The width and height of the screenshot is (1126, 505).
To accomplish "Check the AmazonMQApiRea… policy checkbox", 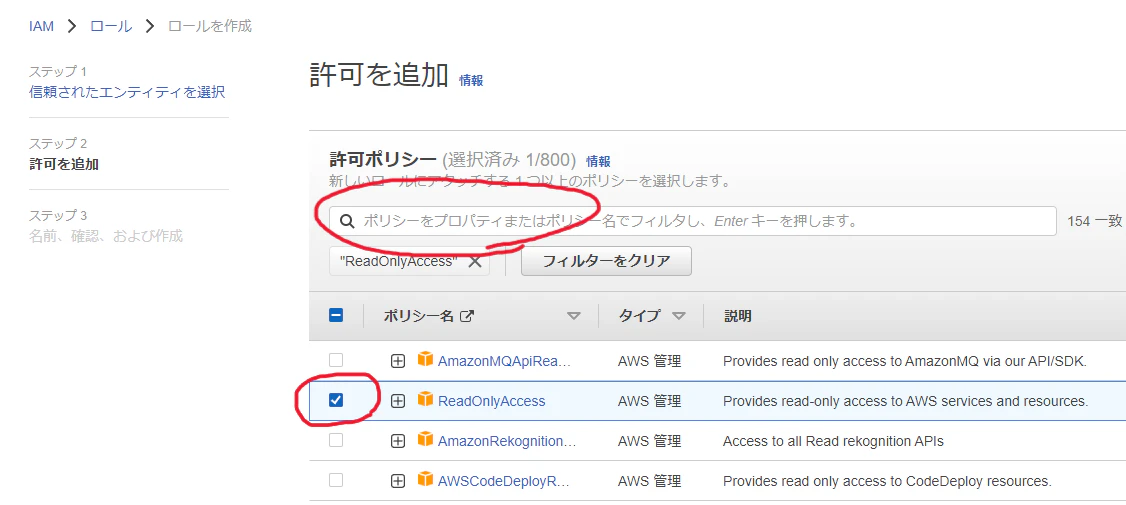I will pyautogui.click(x=335, y=360).
